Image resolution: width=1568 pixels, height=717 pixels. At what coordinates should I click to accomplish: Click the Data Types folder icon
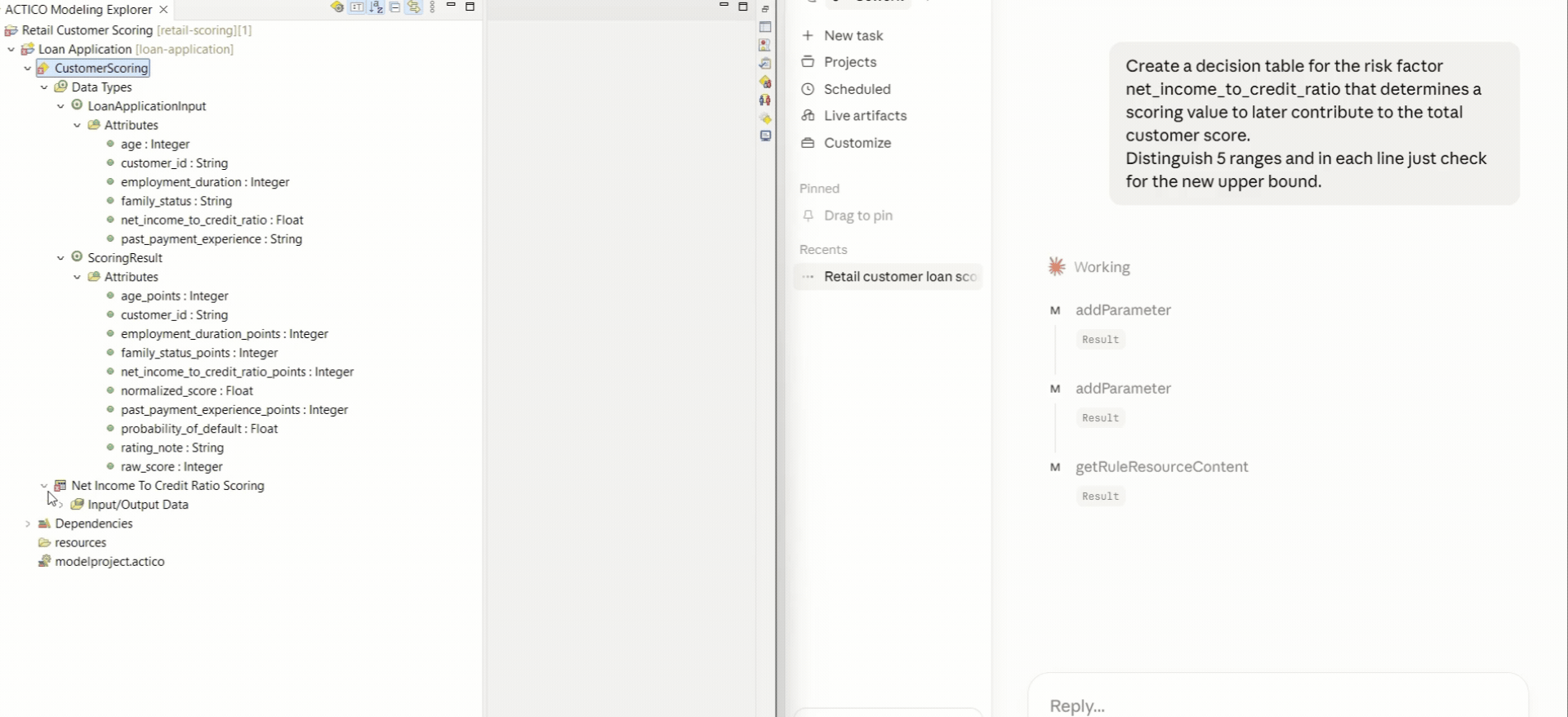point(61,87)
